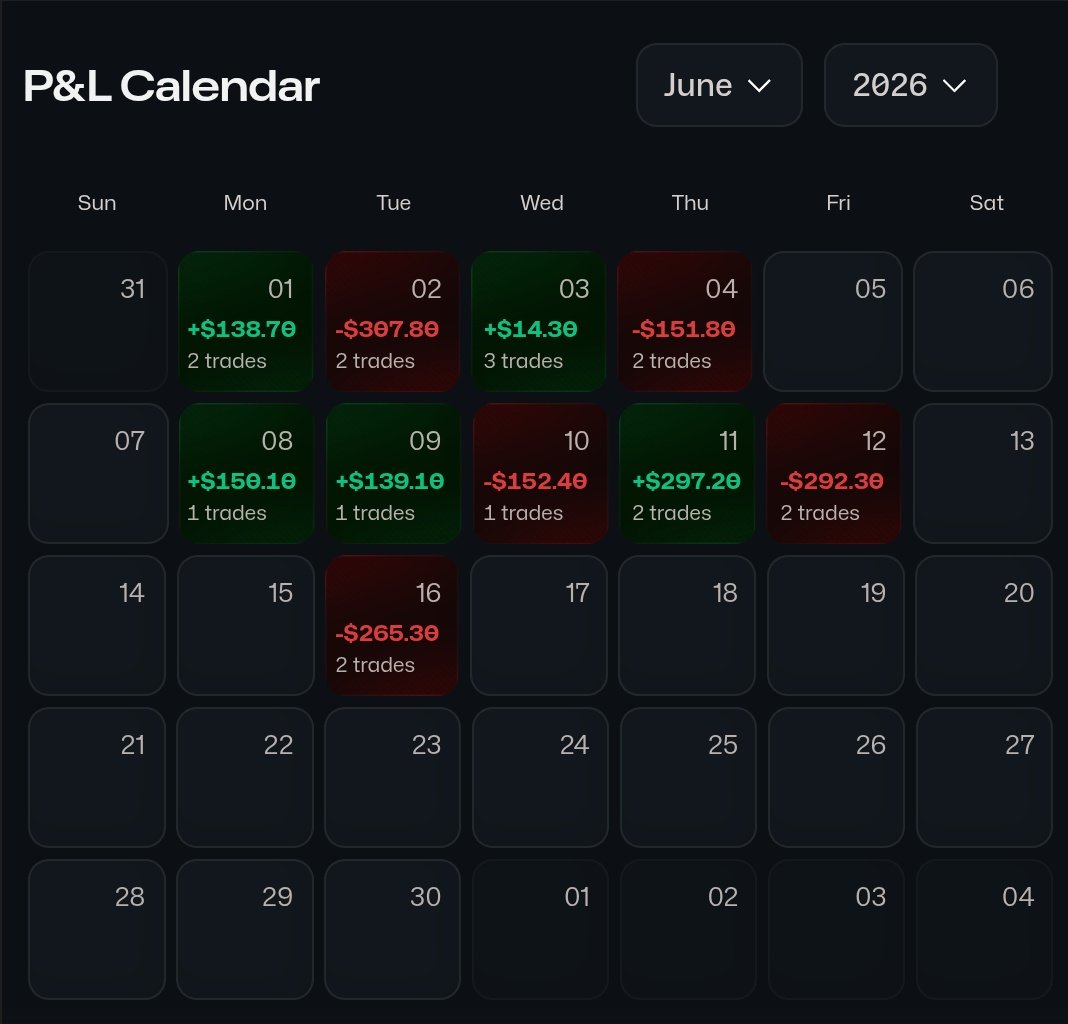The width and height of the screenshot is (1068, 1024).
Task: Click the day 21 cell
Action: click(97, 777)
